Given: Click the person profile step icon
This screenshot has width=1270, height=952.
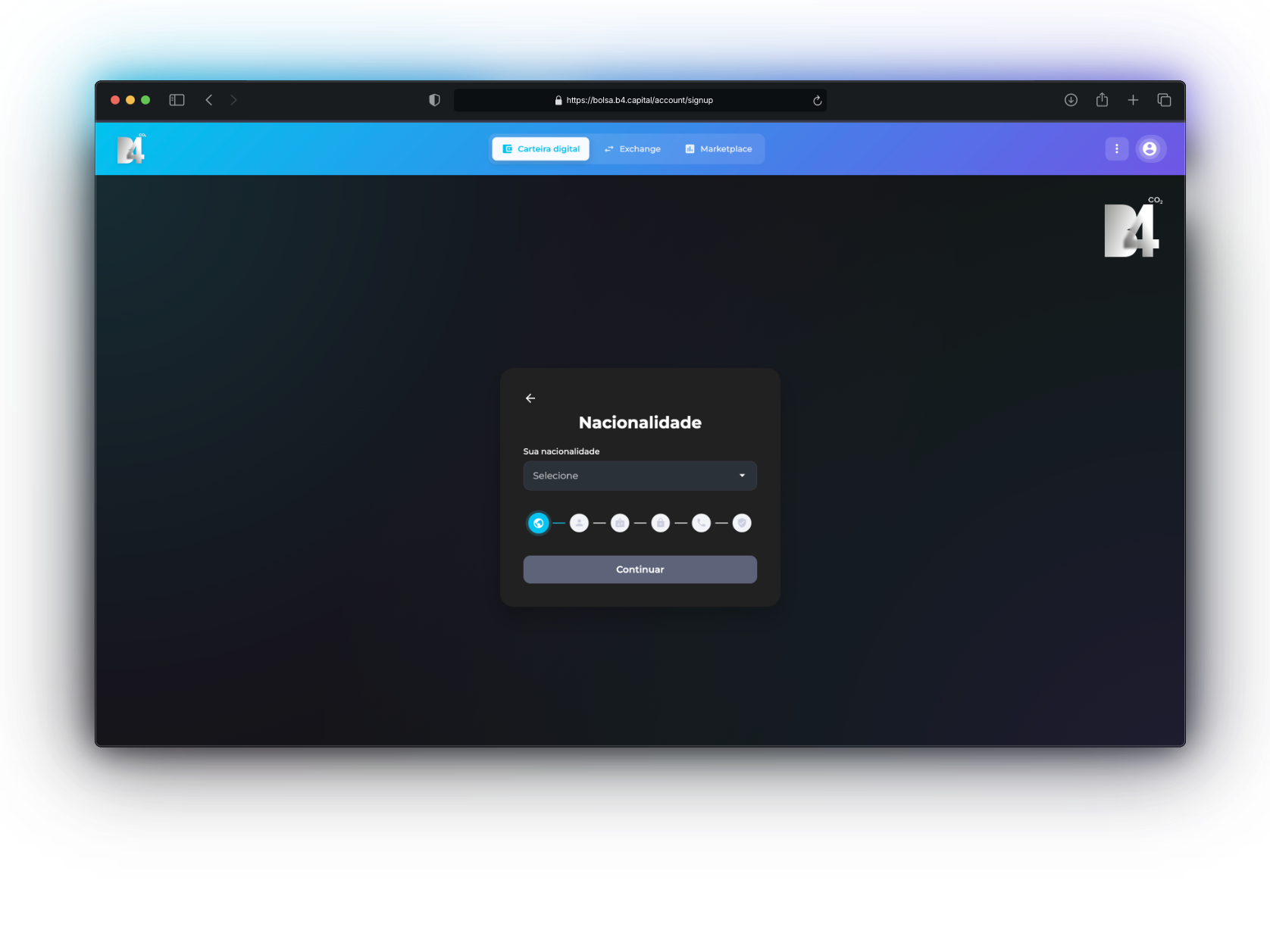Looking at the screenshot, I should coord(579,523).
